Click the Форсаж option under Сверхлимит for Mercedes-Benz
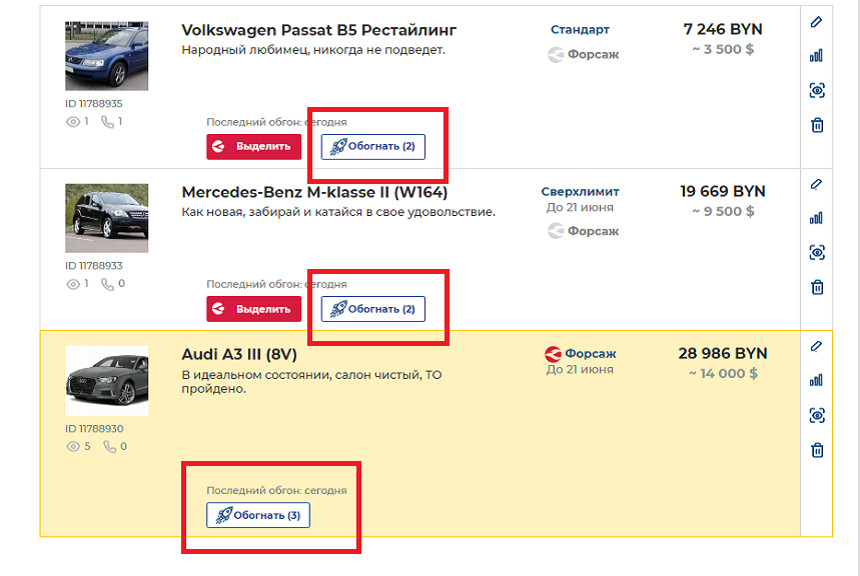The height and width of the screenshot is (576, 860). point(584,231)
